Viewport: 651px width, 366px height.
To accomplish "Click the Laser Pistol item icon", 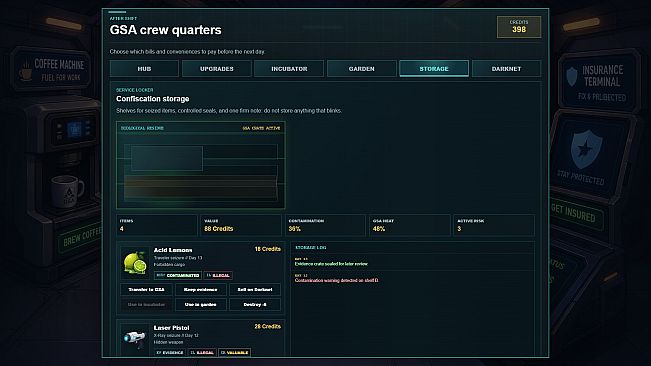I will point(135,338).
